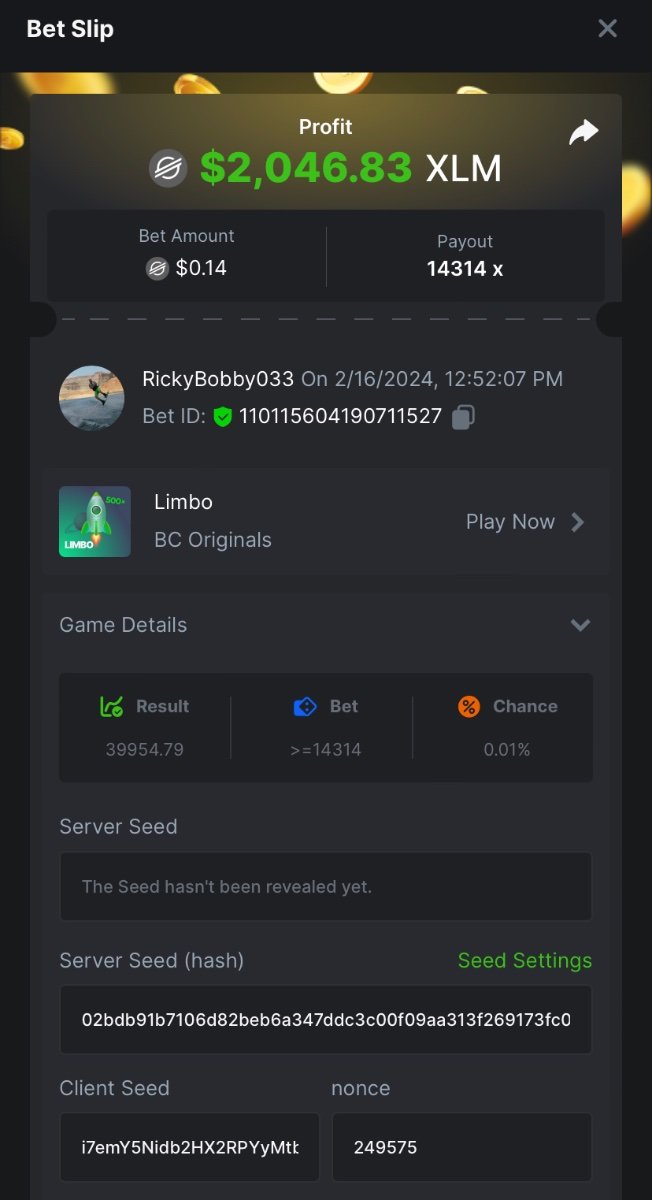Click the share arrow icon
The image size is (652, 1200).
point(583,132)
